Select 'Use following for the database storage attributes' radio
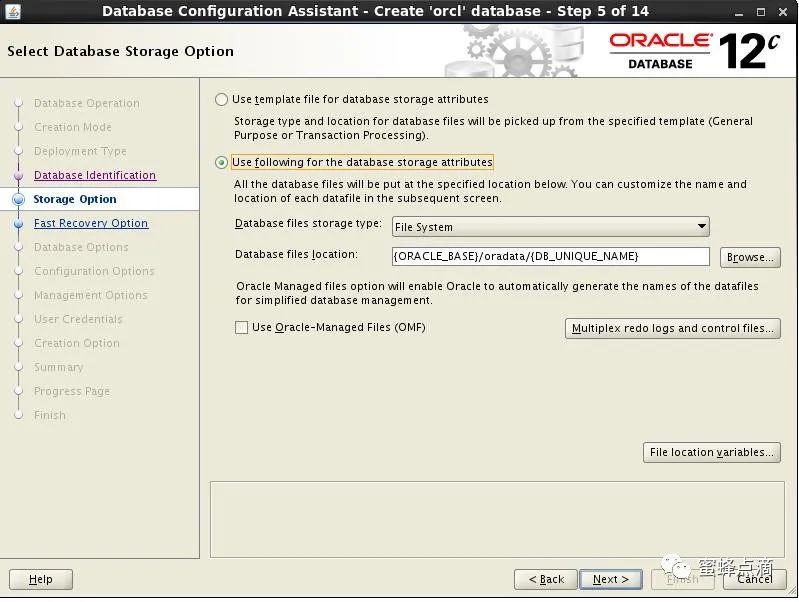Viewport: 799px width, 602px height. [221, 163]
